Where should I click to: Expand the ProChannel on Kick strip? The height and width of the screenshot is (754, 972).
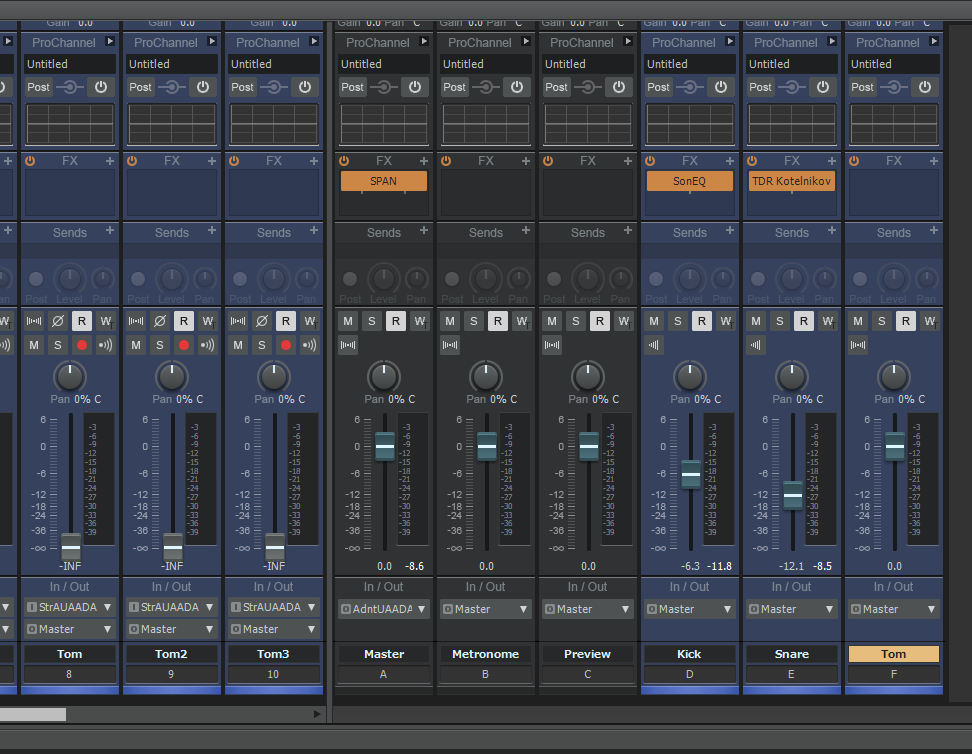(730, 42)
